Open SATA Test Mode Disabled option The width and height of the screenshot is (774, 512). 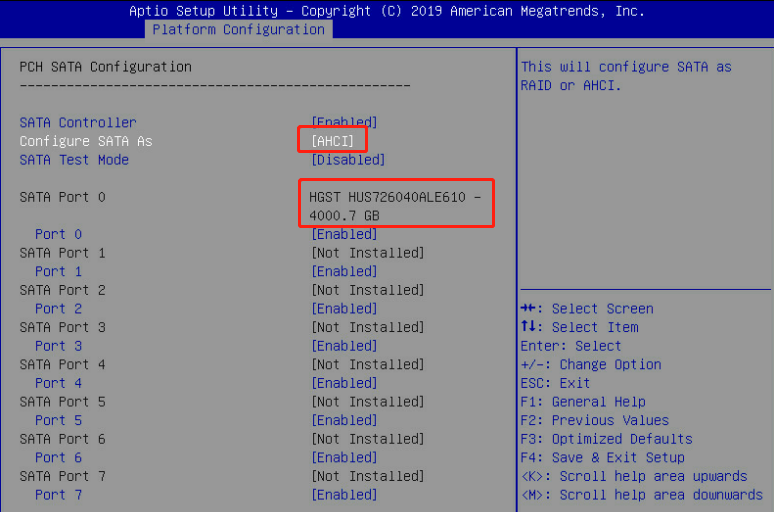(348, 160)
